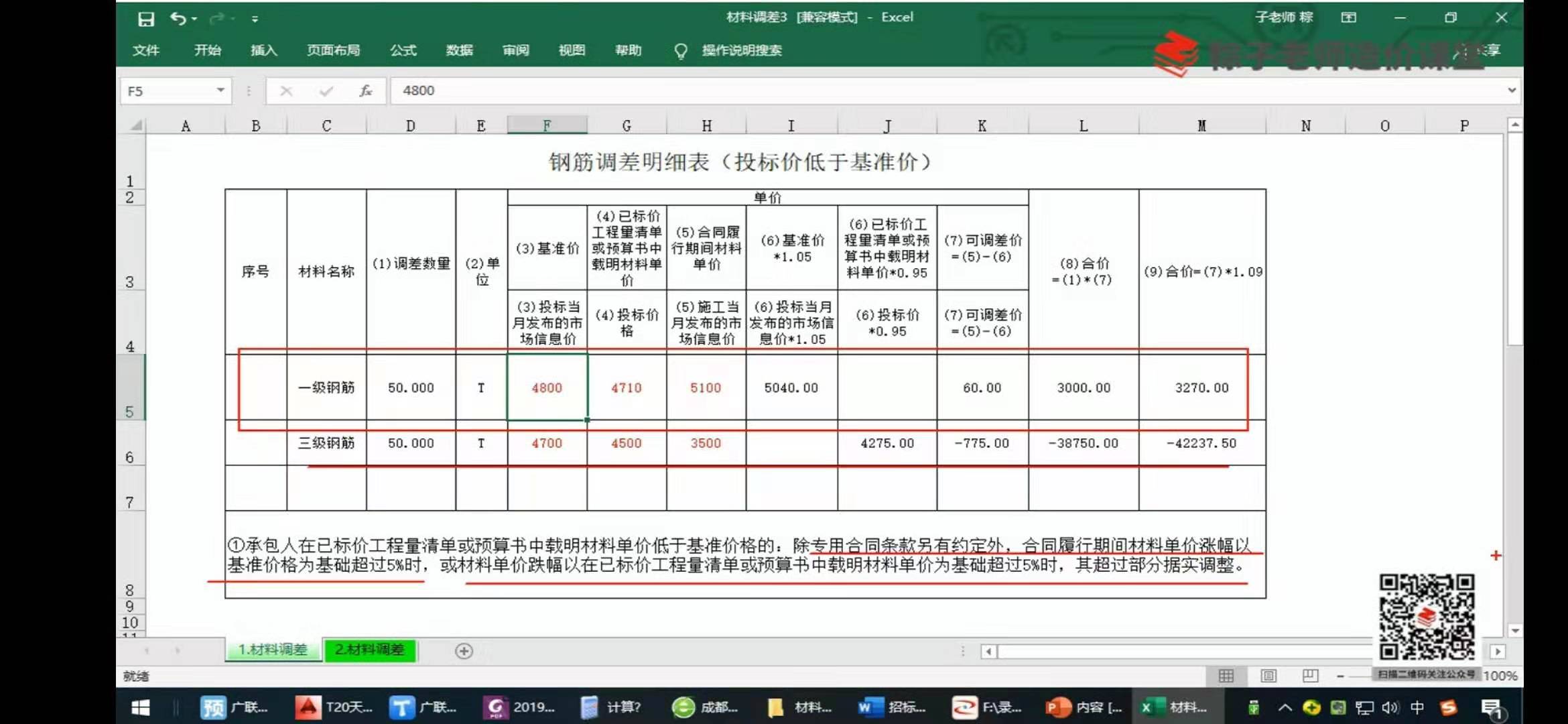The image size is (1568, 724).
Task: Click cell with value 5100
Action: [x=706, y=387]
